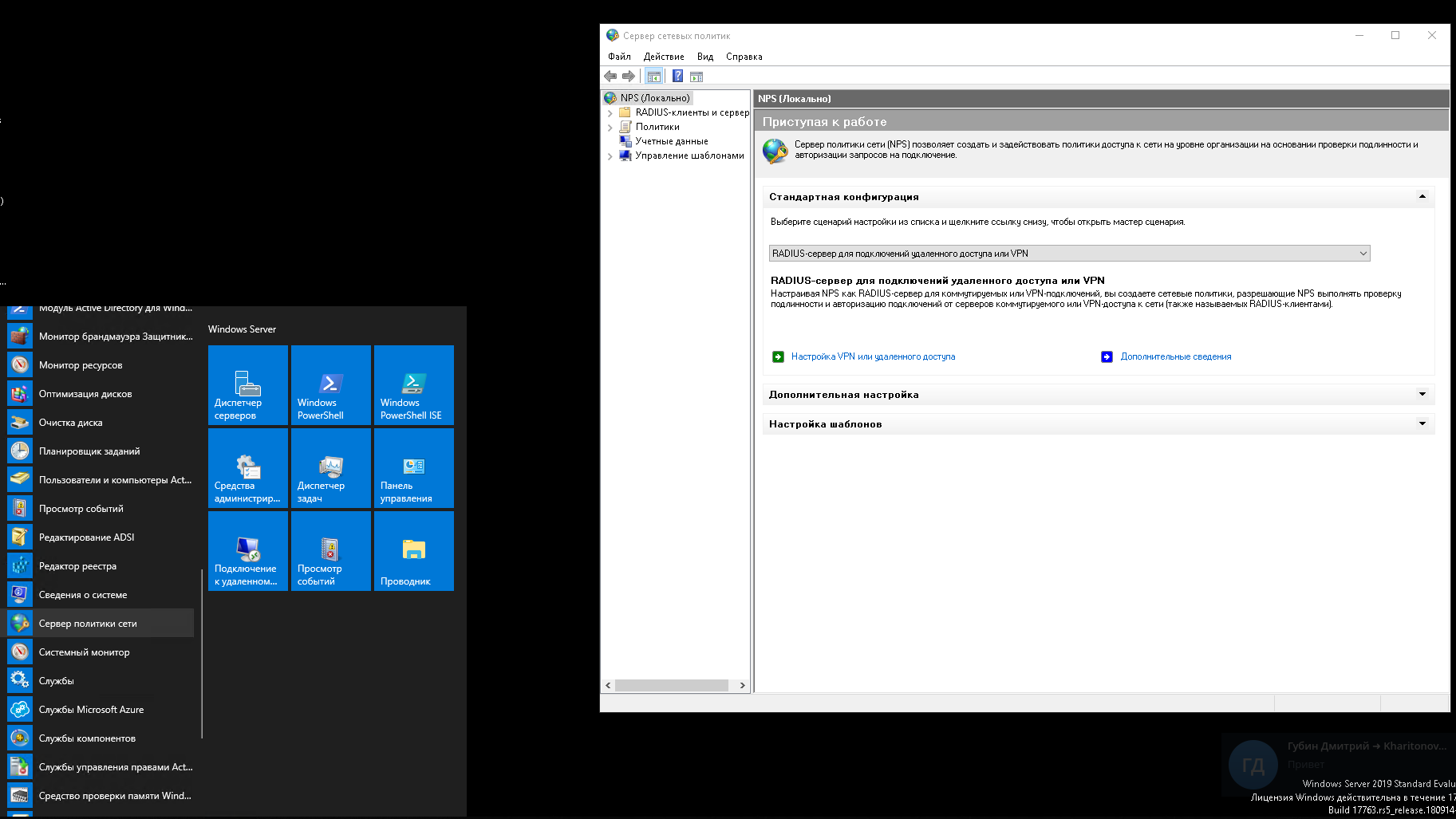
Task: Go back using the toolbar back arrow
Action: click(610, 76)
